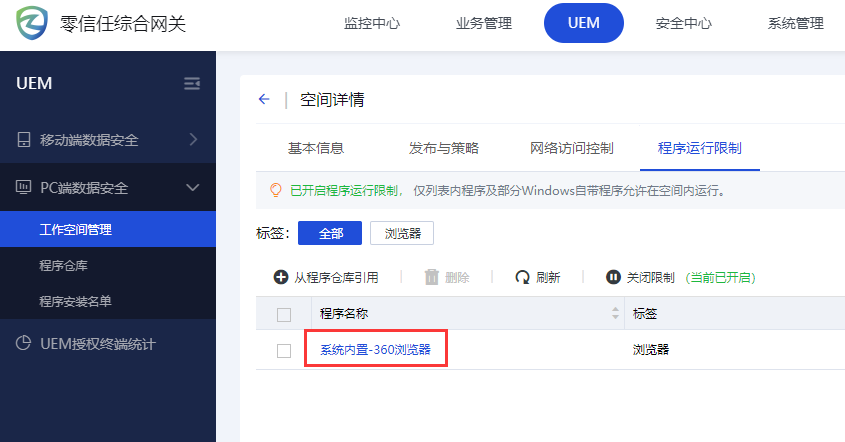Click the (当前已开启) status text
Image resolution: width=845 pixels, height=442 pixels.
721,277
